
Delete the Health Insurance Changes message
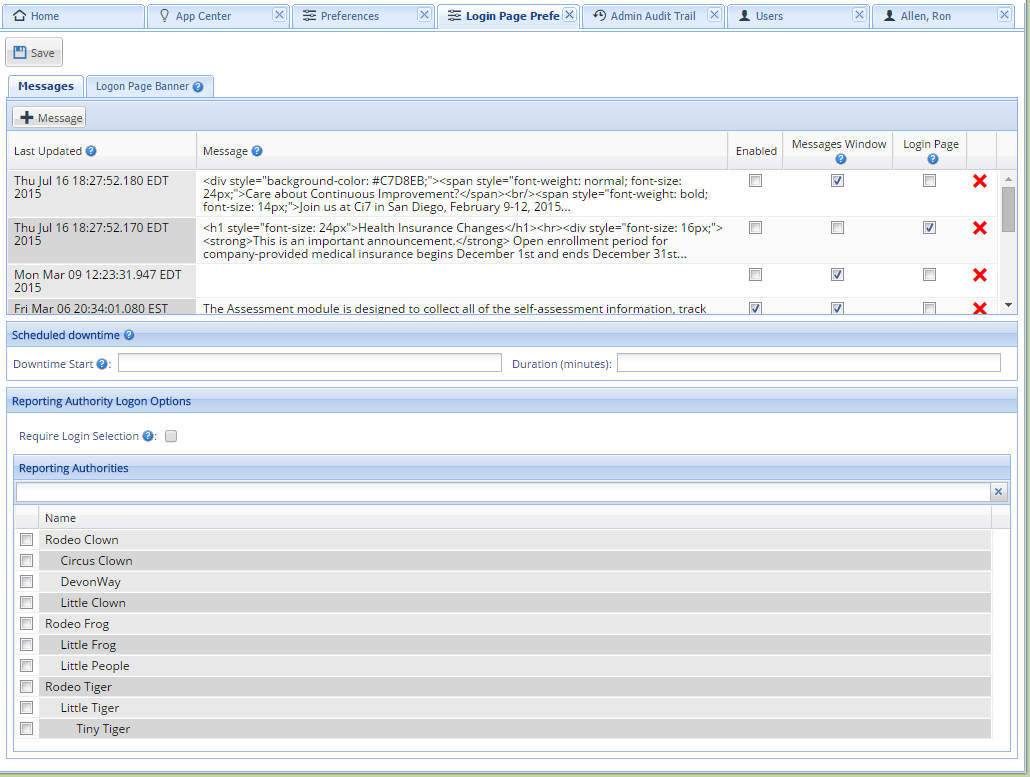point(979,228)
